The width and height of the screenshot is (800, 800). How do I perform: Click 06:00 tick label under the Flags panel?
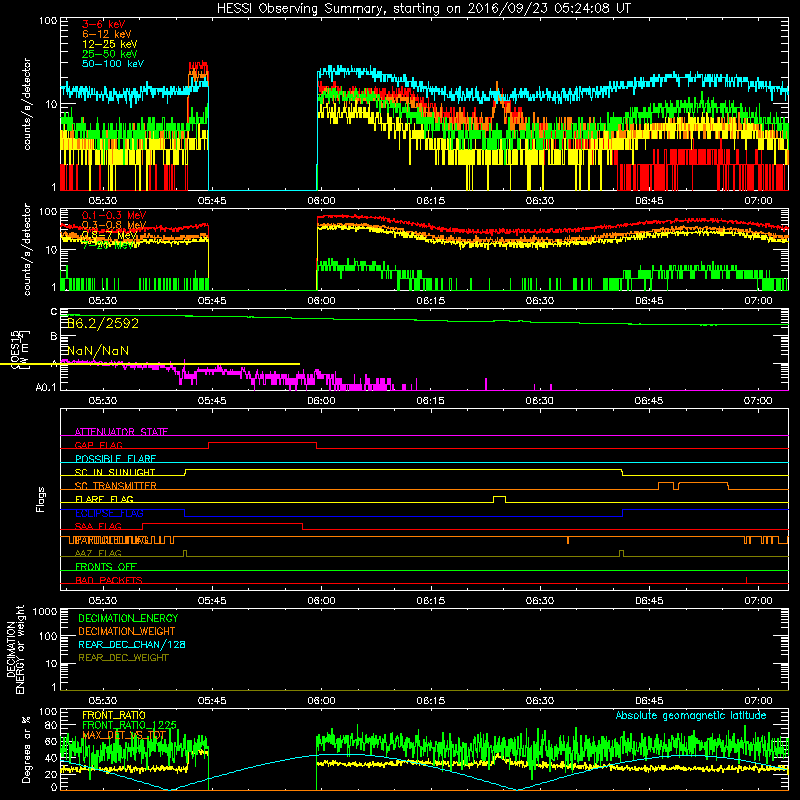tap(321, 601)
